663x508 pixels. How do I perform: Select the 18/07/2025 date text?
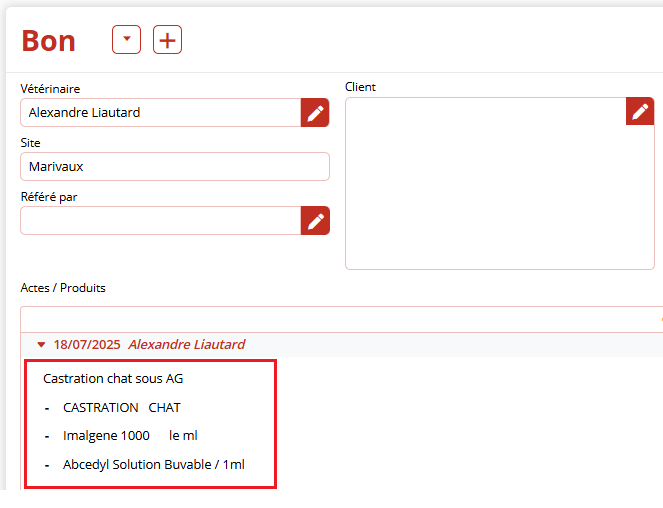click(x=87, y=345)
